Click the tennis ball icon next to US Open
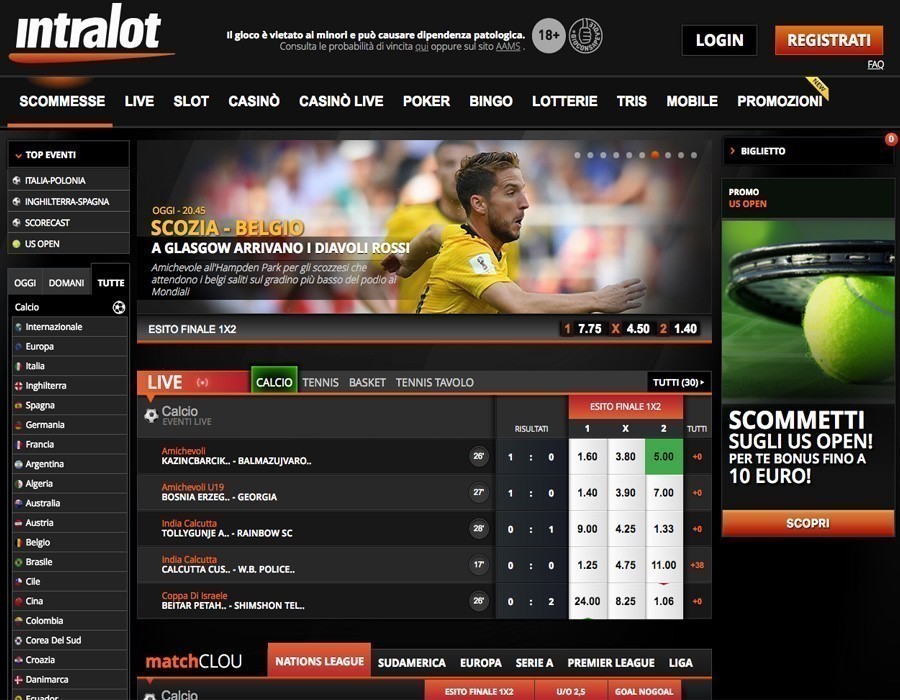 coord(17,244)
